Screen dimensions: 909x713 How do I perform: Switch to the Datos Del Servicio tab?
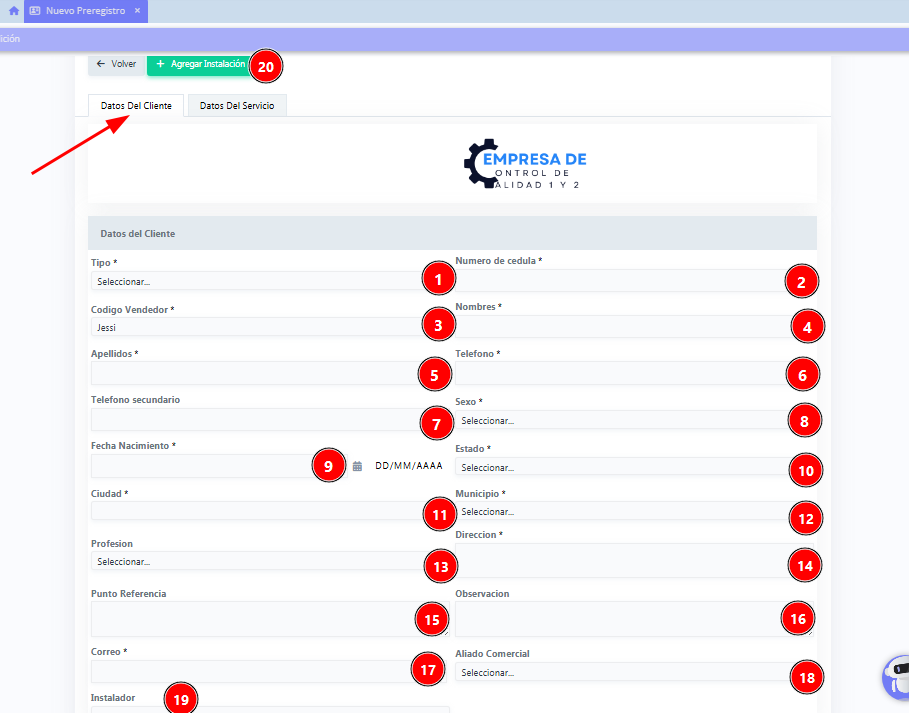(237, 106)
